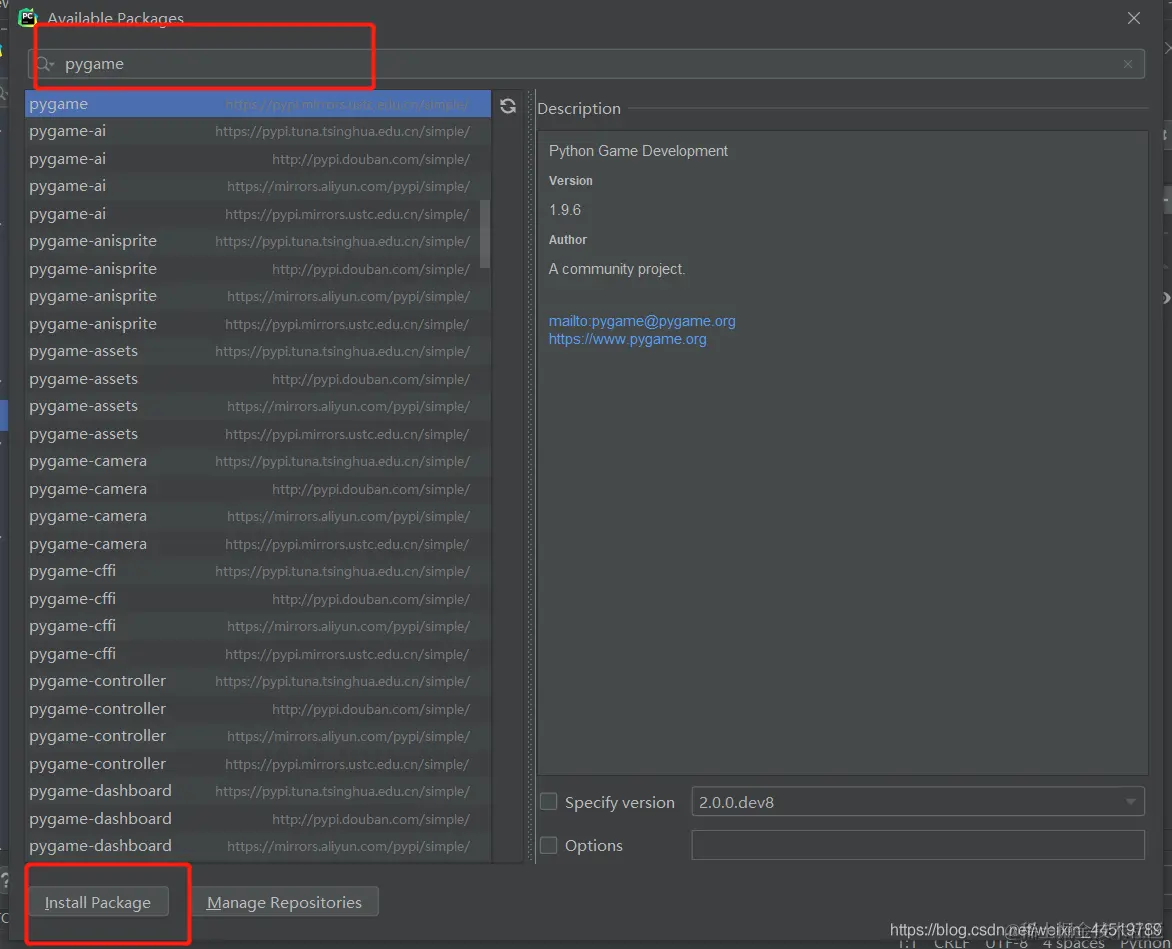Image resolution: width=1172 pixels, height=949 pixels.
Task: Select pygame-assets from the tsinghua repository
Action: click(258, 351)
